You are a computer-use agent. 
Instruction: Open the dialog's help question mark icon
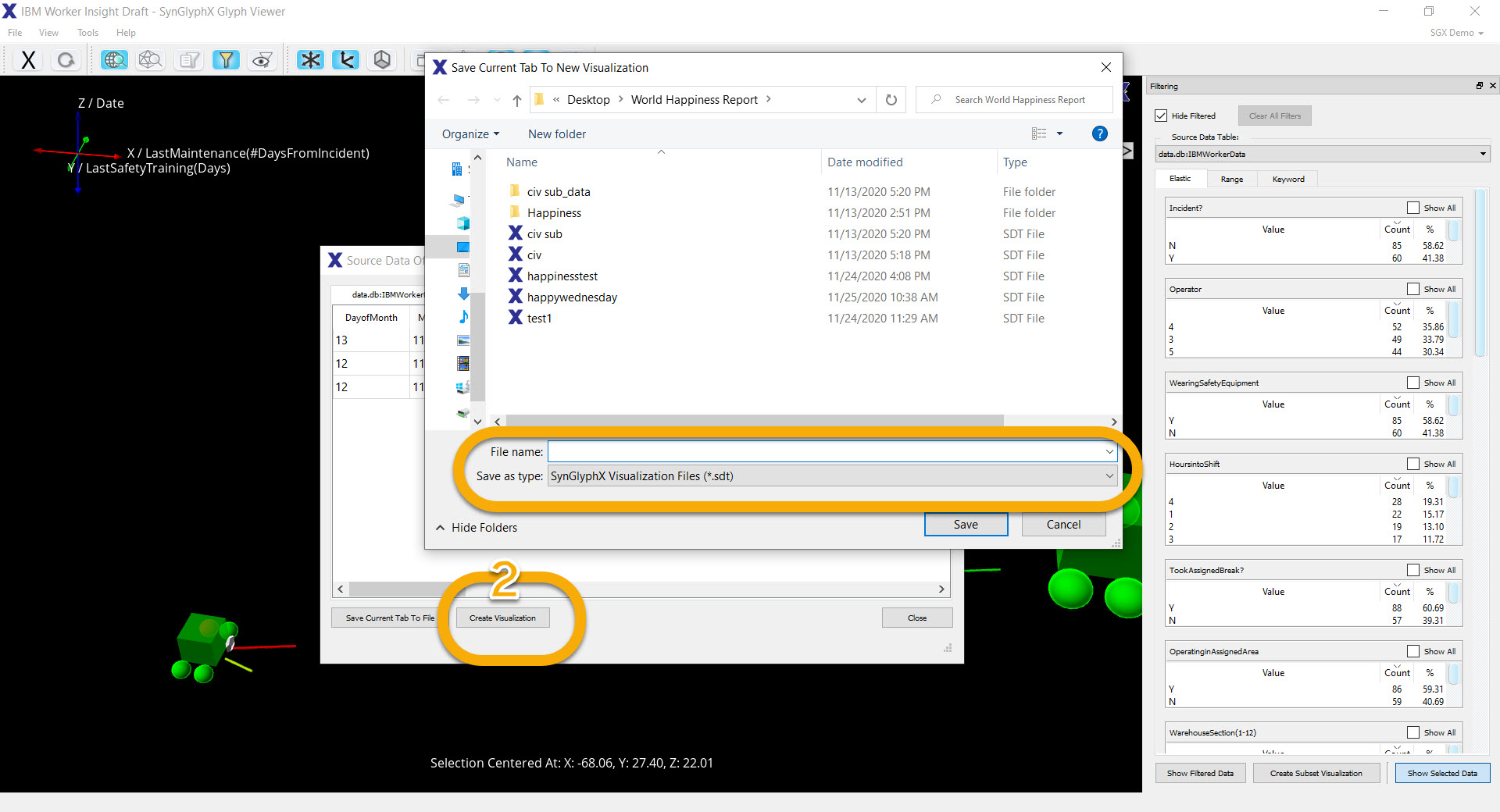[x=1099, y=134]
